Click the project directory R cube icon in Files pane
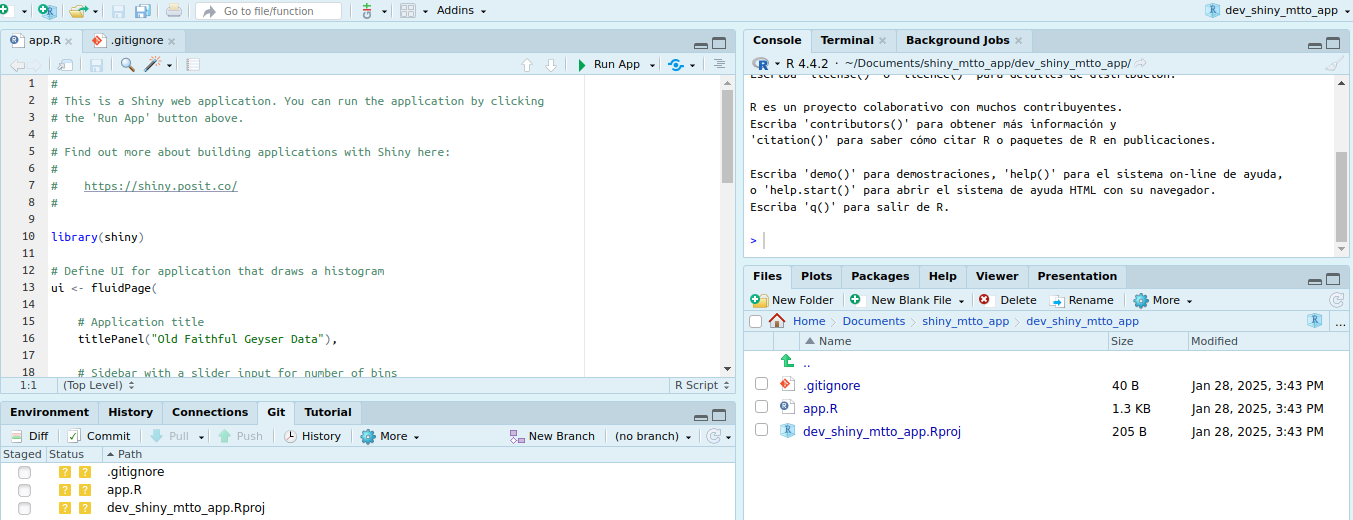The width and height of the screenshot is (1353, 520). [x=1315, y=321]
